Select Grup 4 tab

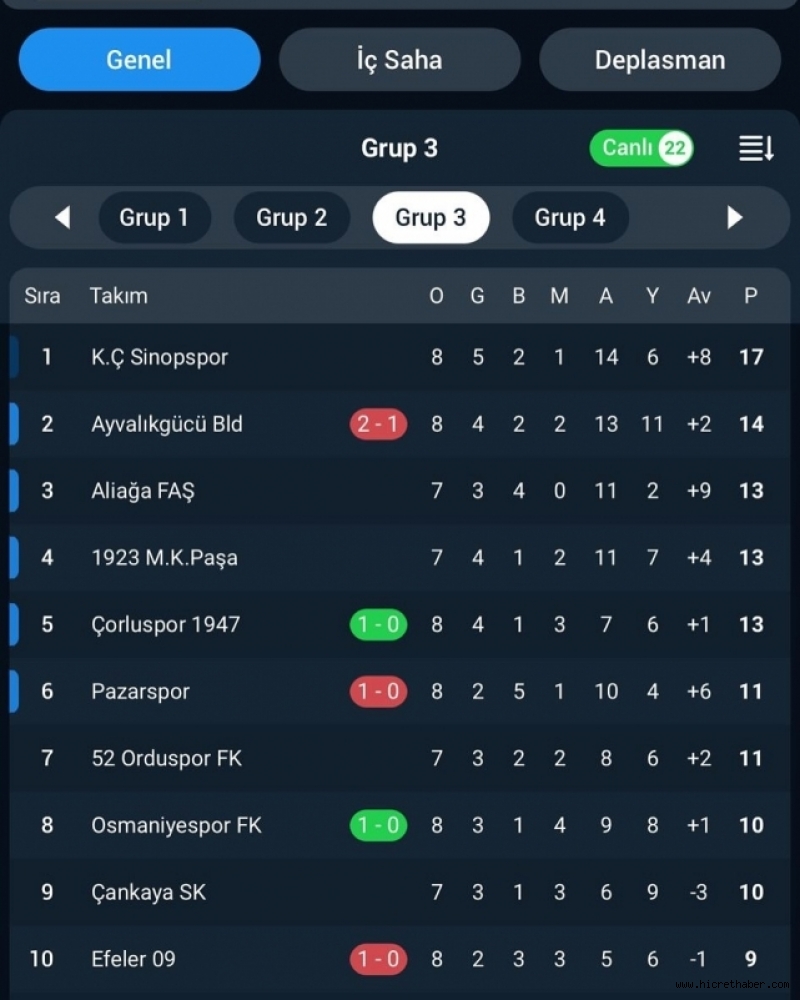(570, 217)
